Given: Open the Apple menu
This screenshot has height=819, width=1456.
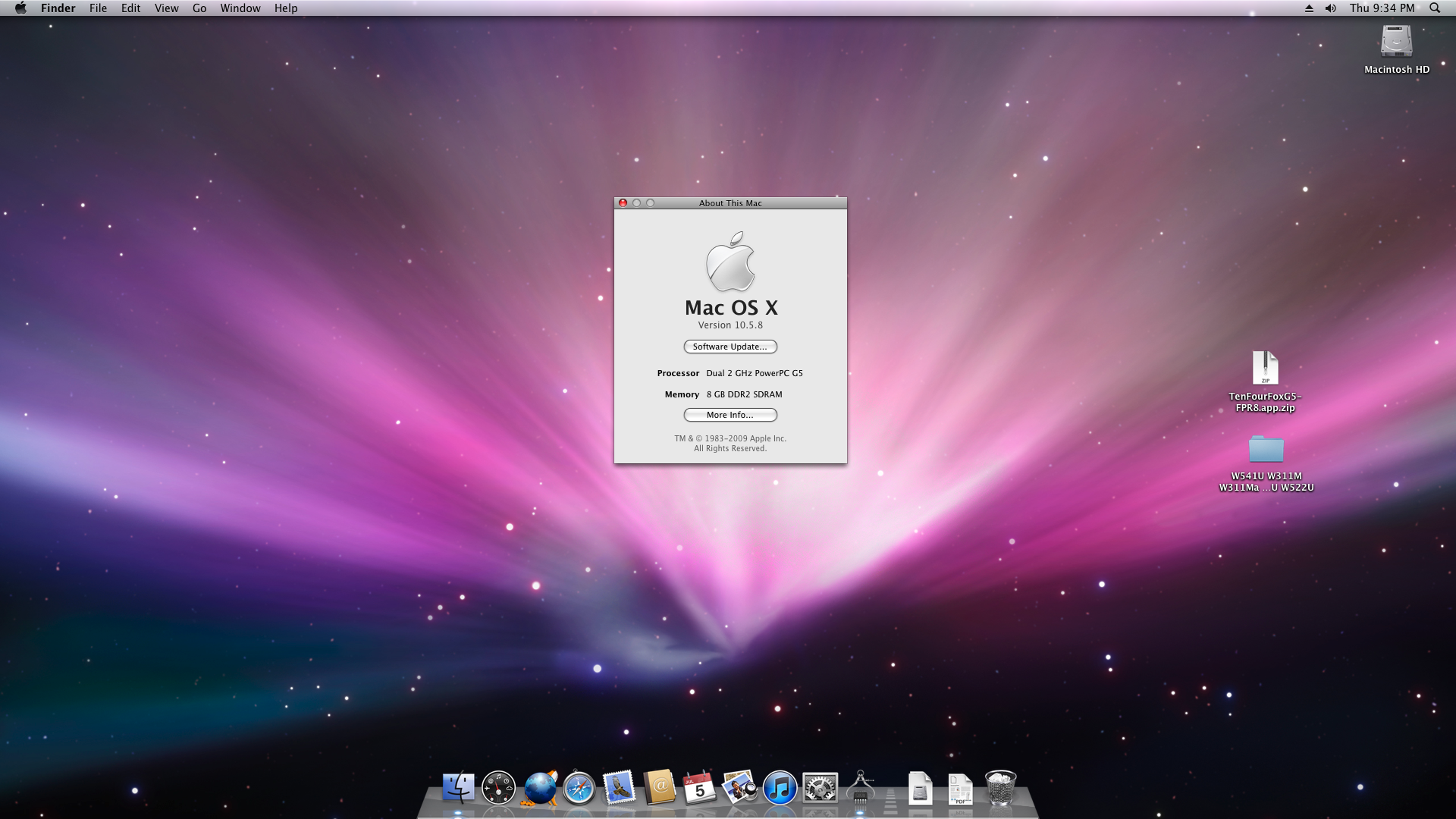Looking at the screenshot, I should tap(20, 8).
